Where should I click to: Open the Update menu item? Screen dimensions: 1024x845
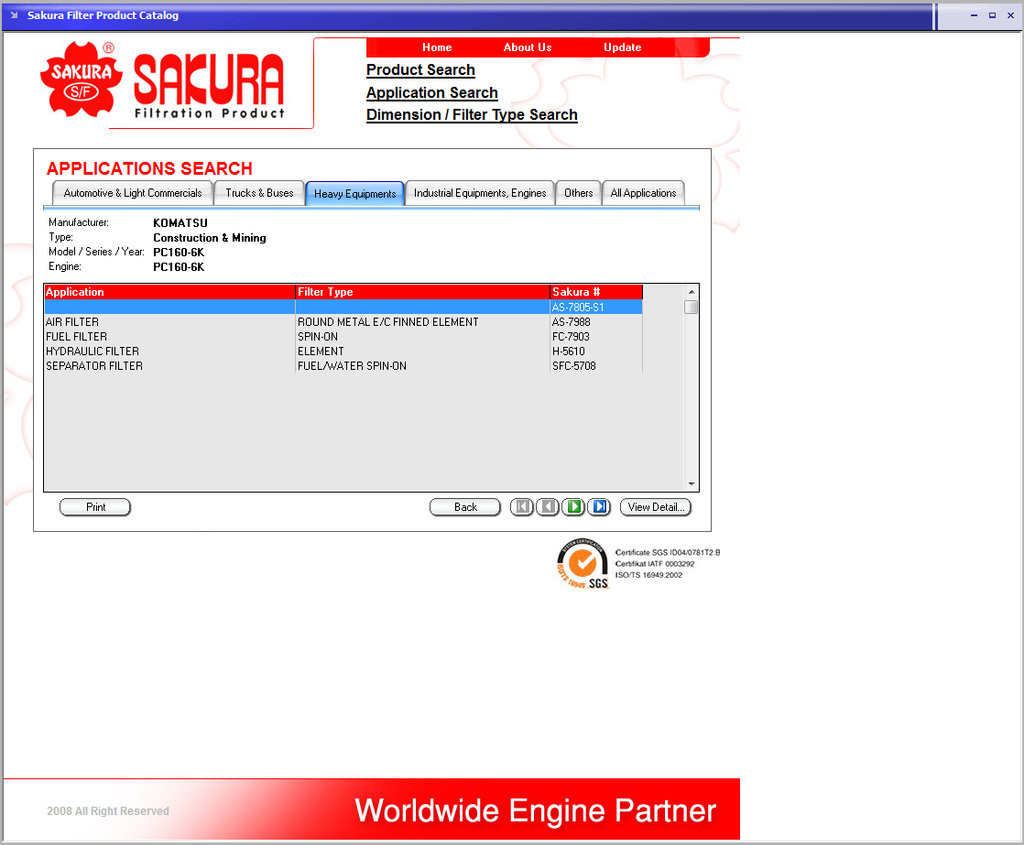tap(622, 47)
